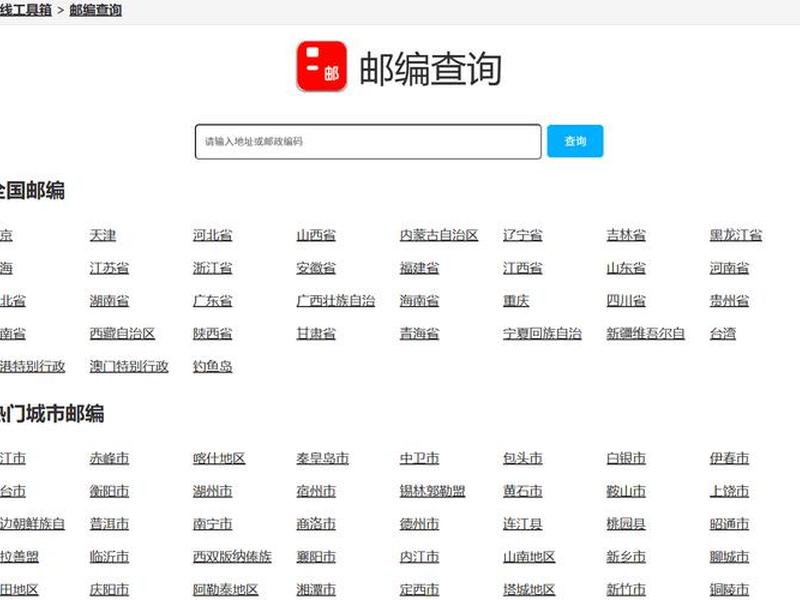Click the red 邮编查询 logo icon
The image size is (800, 600).
point(322,66)
